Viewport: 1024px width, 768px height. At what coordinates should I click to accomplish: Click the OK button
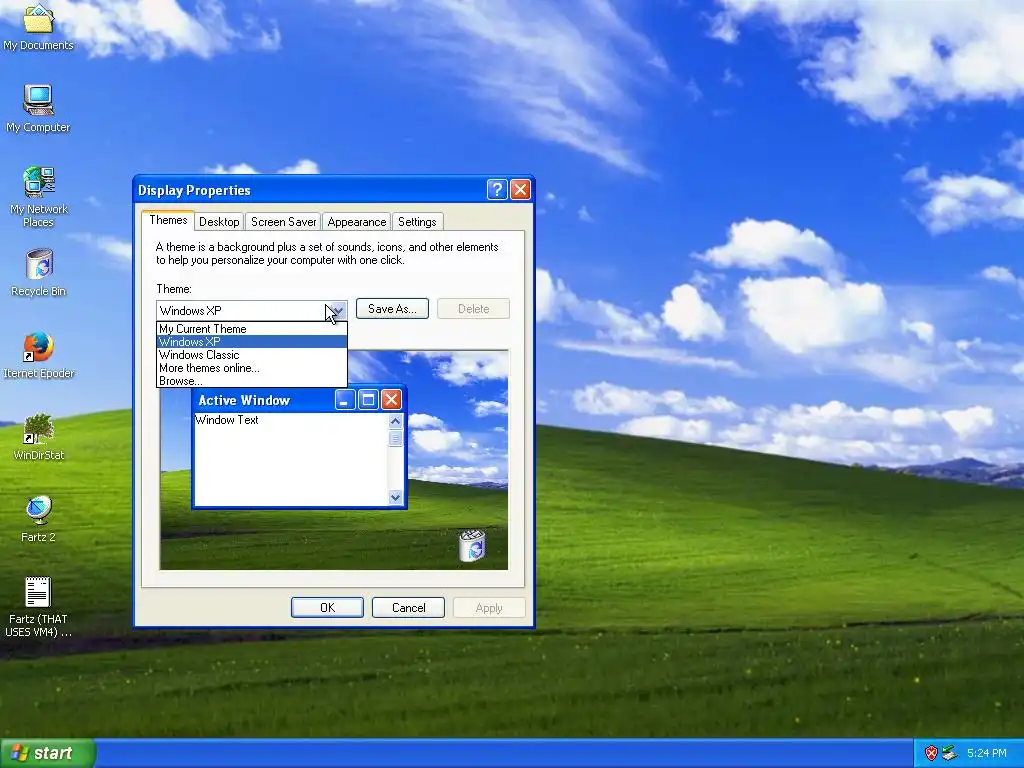pos(327,607)
